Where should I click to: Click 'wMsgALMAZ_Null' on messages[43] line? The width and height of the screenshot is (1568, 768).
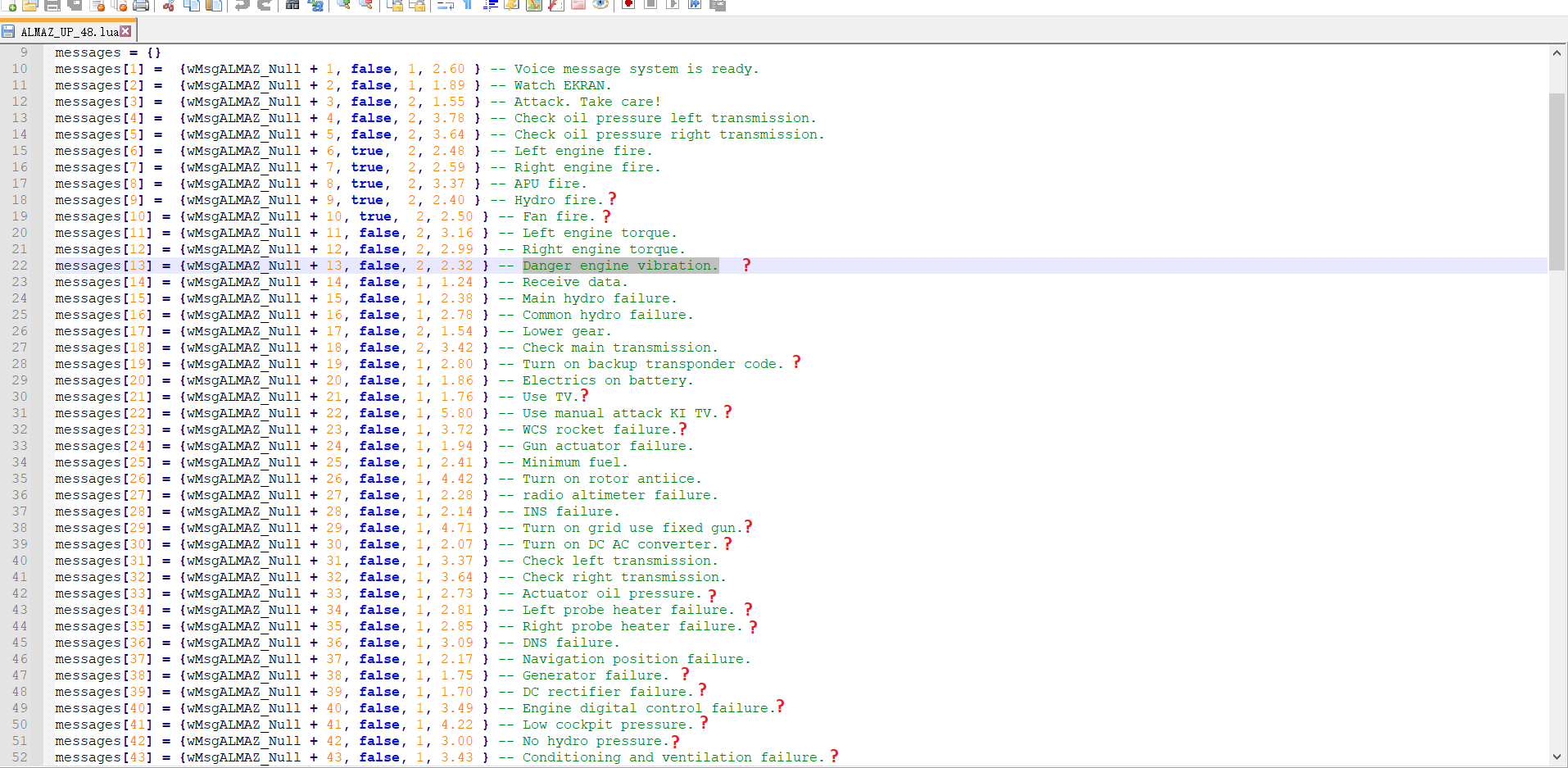[243, 757]
